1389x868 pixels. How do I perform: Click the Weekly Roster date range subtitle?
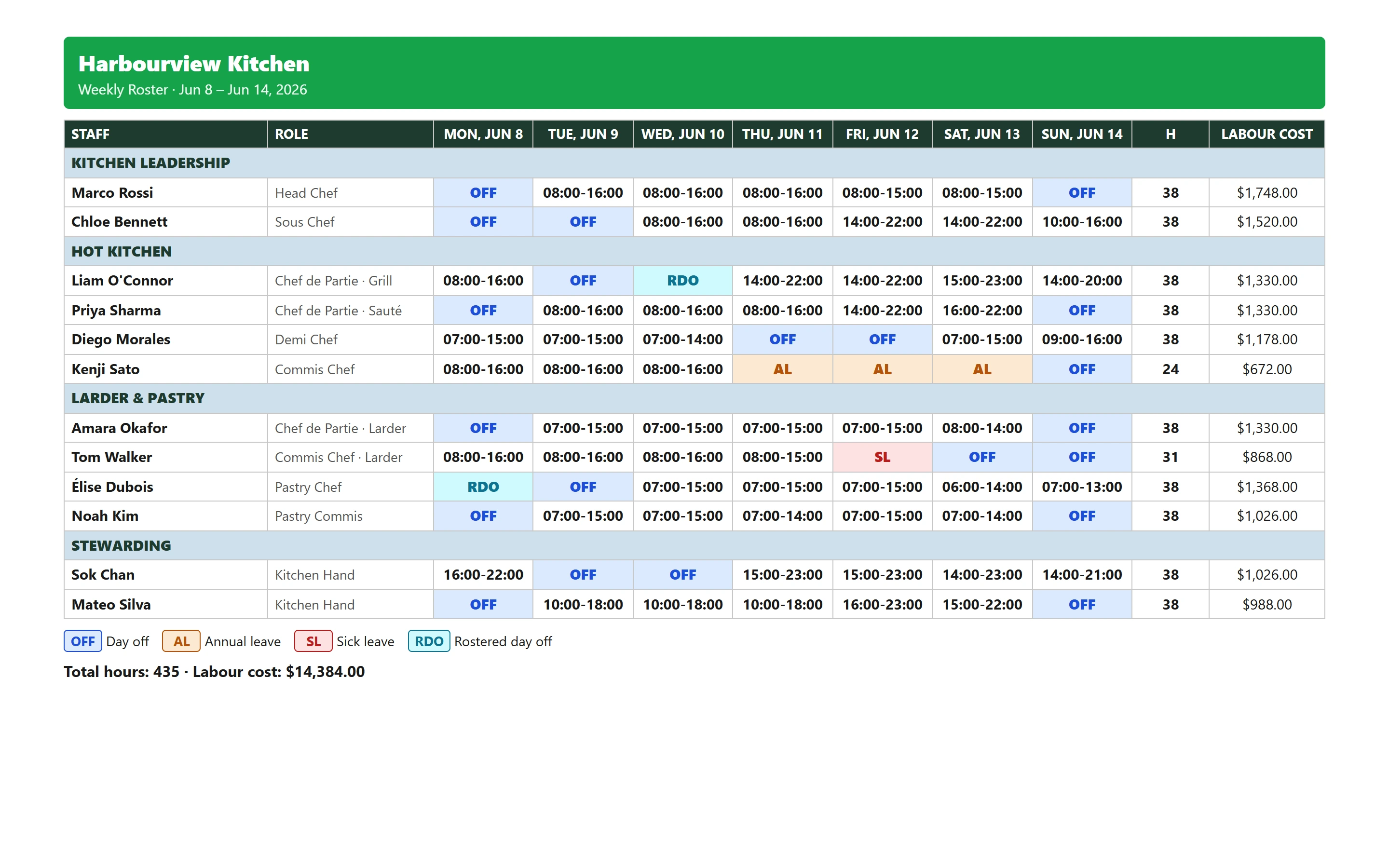pos(192,90)
